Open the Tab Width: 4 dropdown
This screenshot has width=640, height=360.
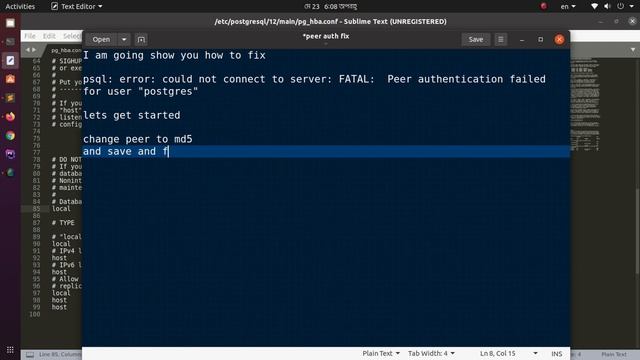tap(431, 353)
